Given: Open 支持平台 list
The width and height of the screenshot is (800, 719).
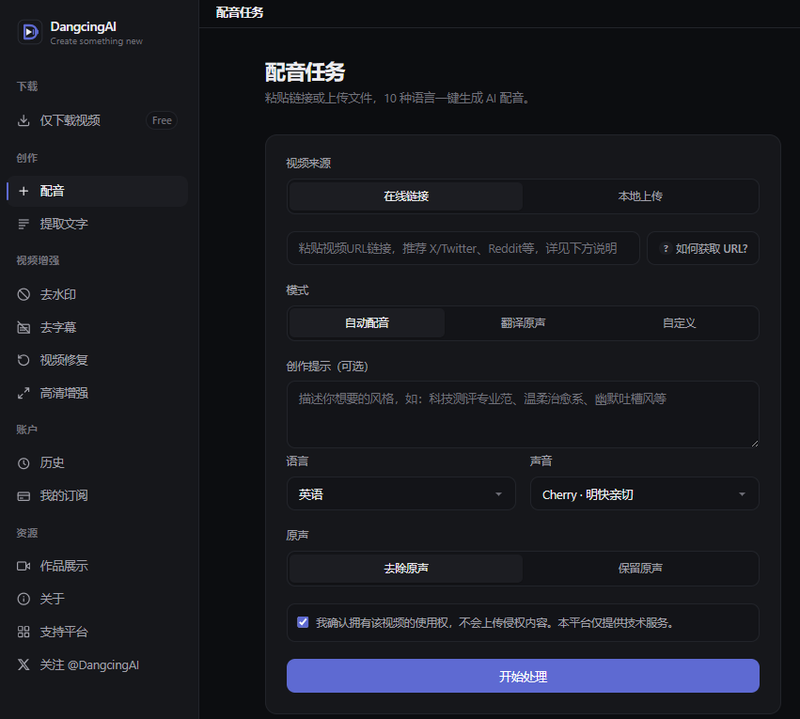Looking at the screenshot, I should click(97, 632).
